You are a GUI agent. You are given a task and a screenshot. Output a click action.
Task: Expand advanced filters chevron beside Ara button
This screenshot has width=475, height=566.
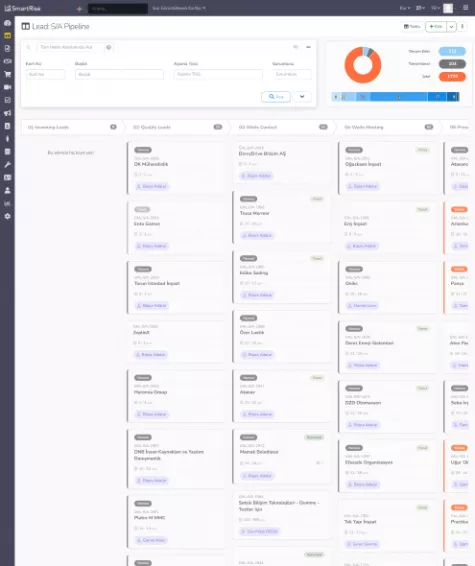click(302, 97)
